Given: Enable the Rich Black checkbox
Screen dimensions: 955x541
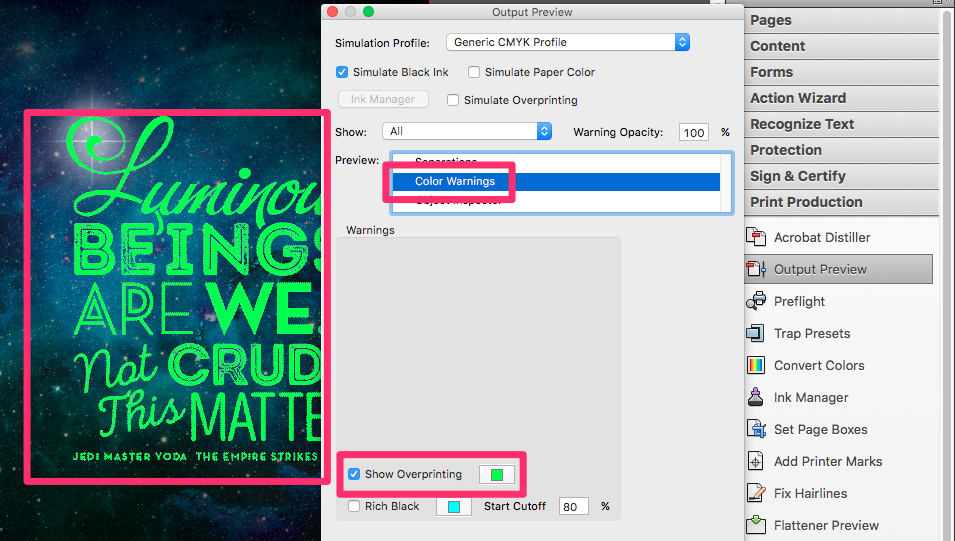Looking at the screenshot, I should [x=354, y=506].
